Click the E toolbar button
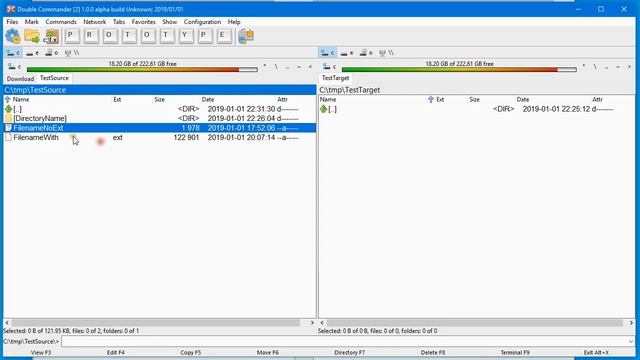Image resolution: width=640 pixels, height=360 pixels. pyautogui.click(x=223, y=36)
